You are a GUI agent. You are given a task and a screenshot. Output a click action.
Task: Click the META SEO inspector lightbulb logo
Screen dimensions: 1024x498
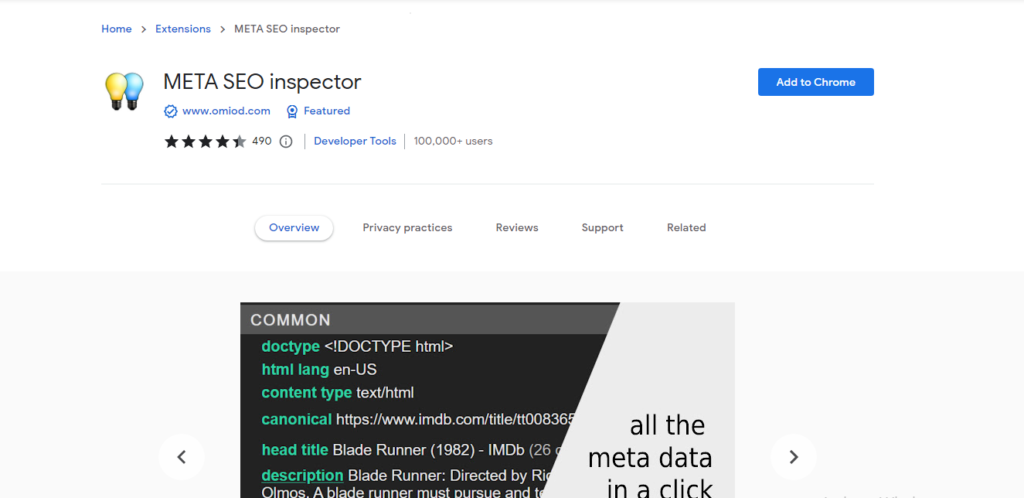pos(124,91)
